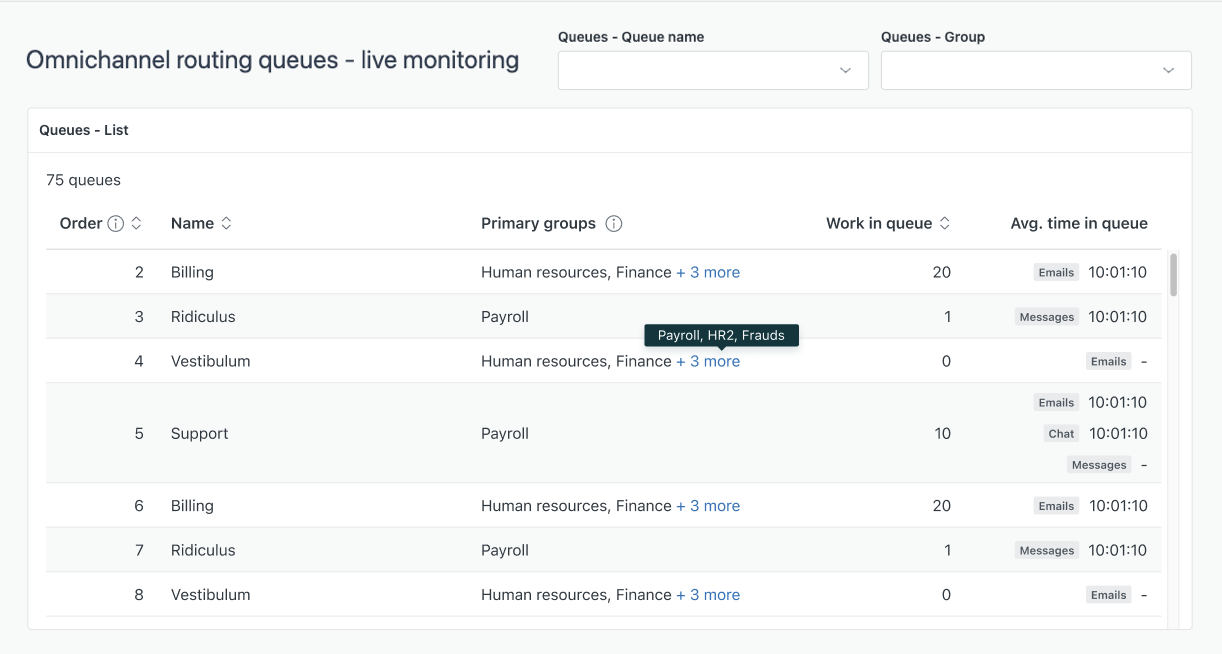This screenshot has width=1222, height=654.
Task: Click the Primary groups header label
Action: coord(538,224)
